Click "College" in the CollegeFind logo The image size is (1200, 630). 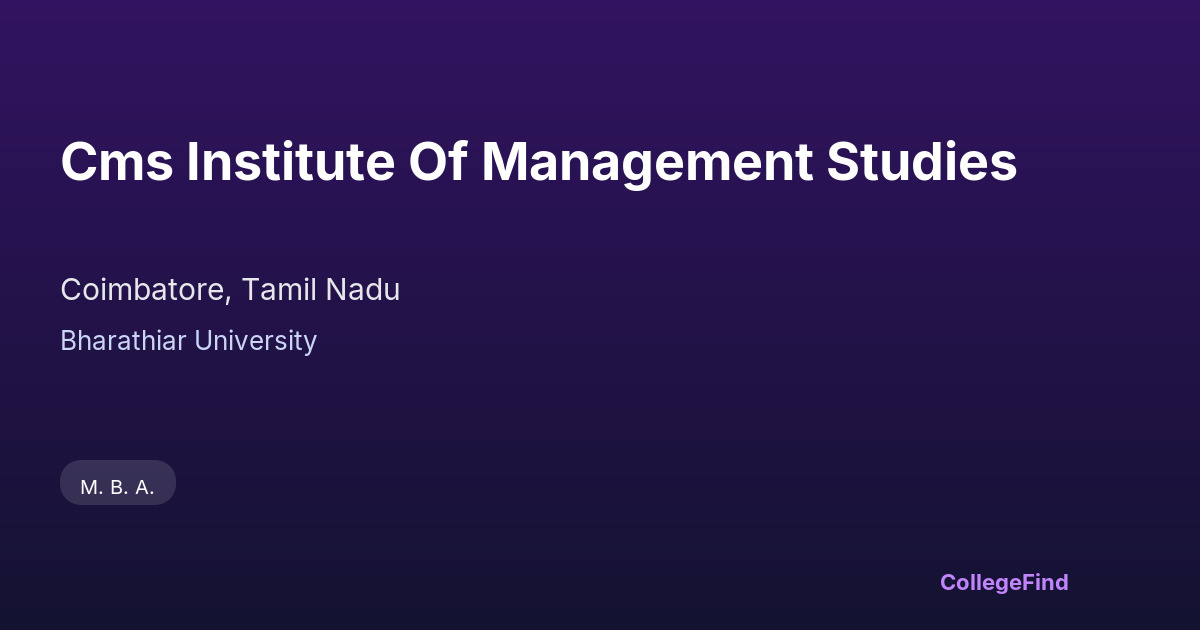(981, 582)
